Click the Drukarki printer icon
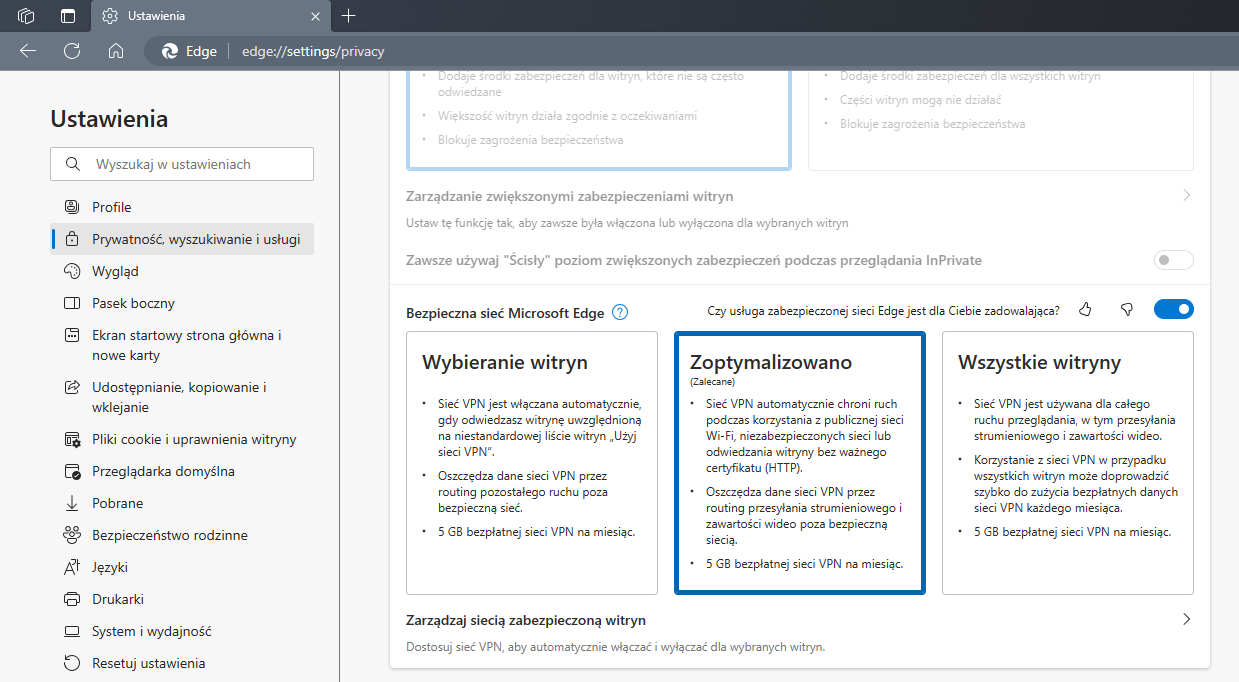Screen dimensions: 1239x682 click(72, 599)
